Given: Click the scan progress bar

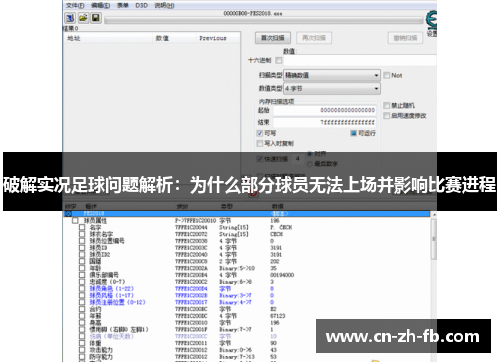Looking at the screenshot, I should coord(264,20).
